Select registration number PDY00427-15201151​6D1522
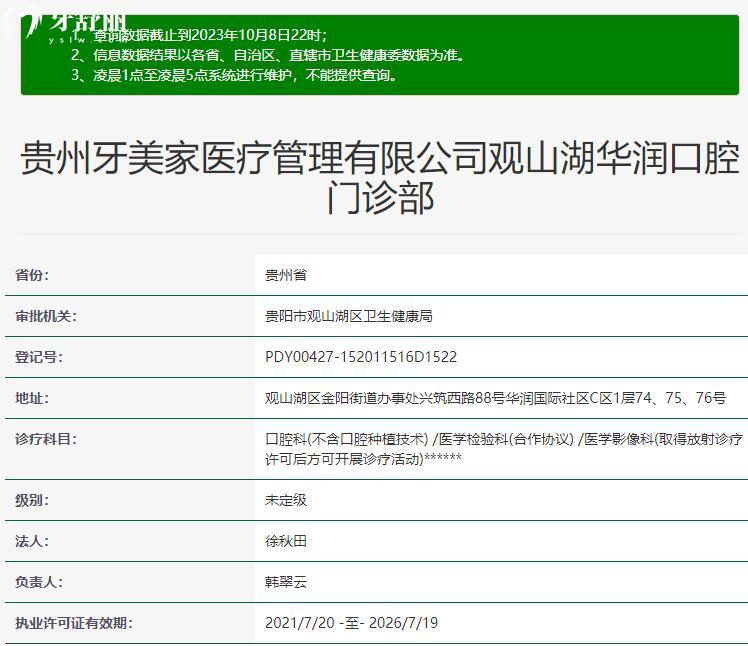Viewport: 748px width, 646px height. click(x=361, y=357)
